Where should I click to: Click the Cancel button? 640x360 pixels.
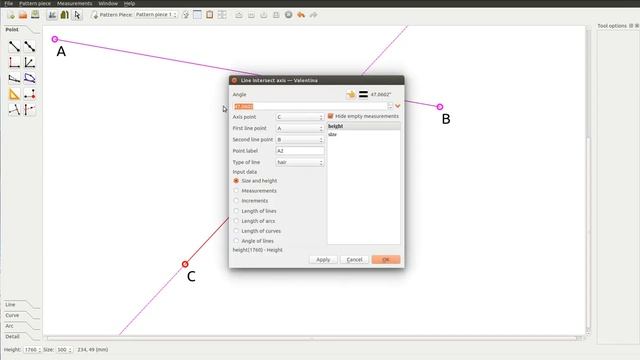[354, 260]
